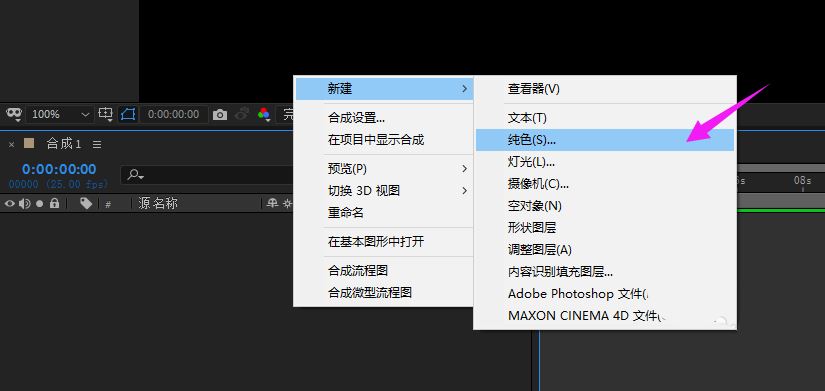Choose 合成微型流程图 menu entry
The image size is (825, 391).
coord(384,293)
